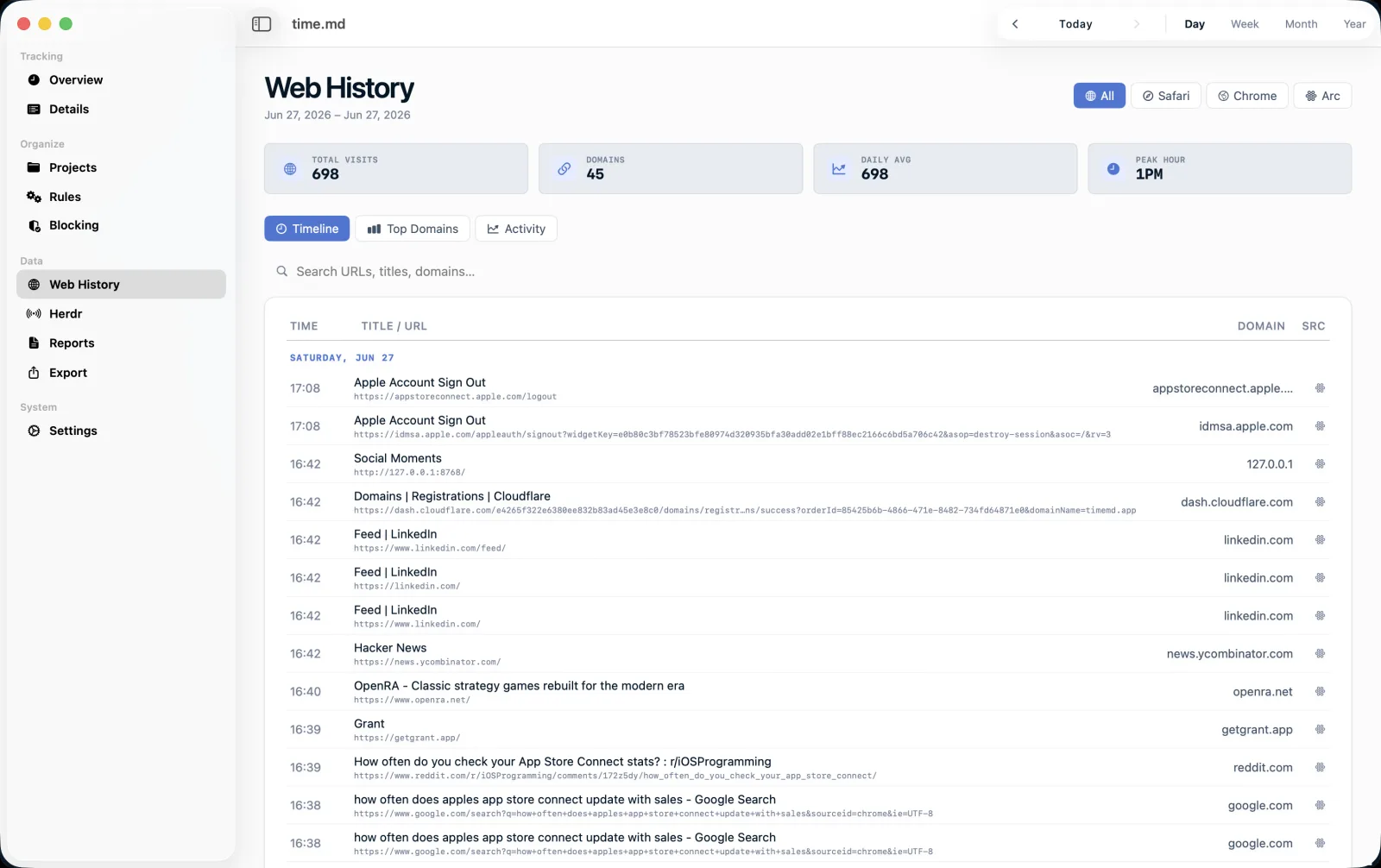This screenshot has width=1381, height=868.
Task: Click the 16:40 time cell
Action: pyautogui.click(x=306, y=692)
